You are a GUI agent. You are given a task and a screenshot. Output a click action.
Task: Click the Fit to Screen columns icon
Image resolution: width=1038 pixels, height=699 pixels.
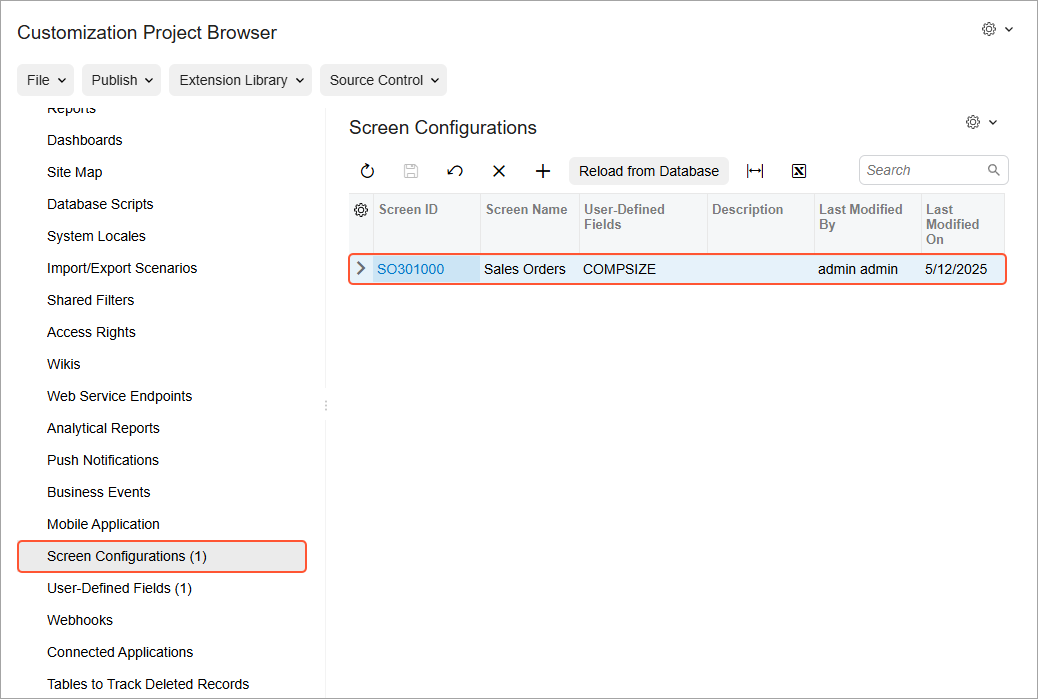pos(755,171)
